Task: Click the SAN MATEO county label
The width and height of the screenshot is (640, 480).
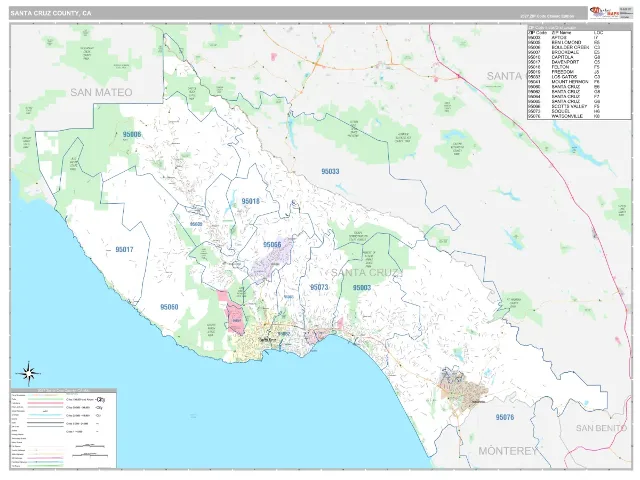Action: [101, 92]
